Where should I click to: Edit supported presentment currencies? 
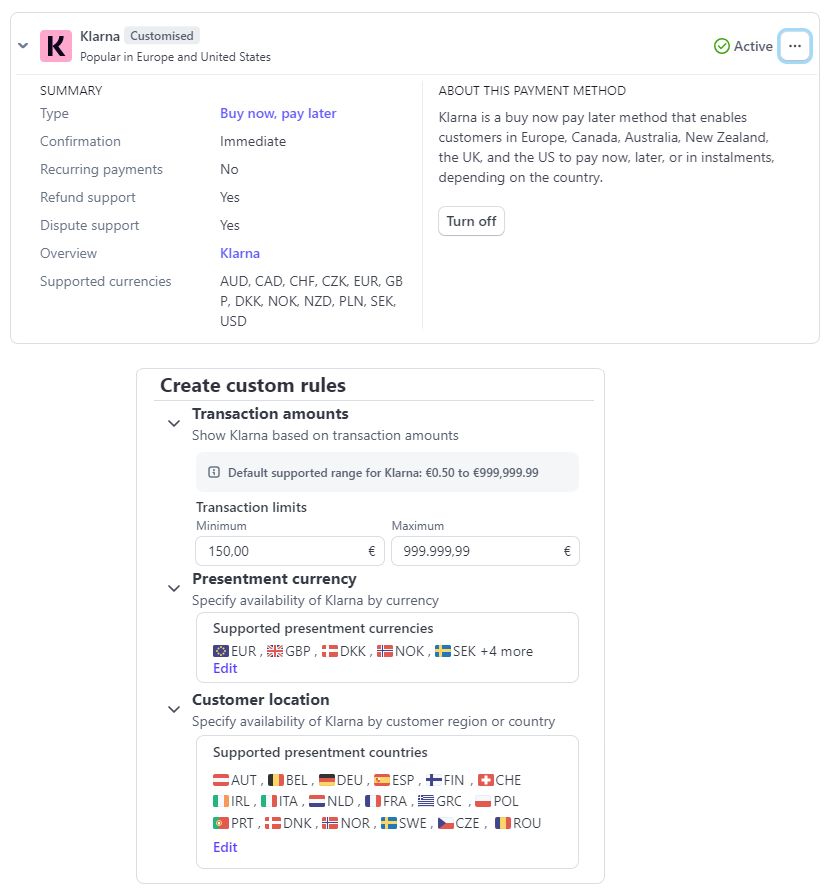coord(225,668)
